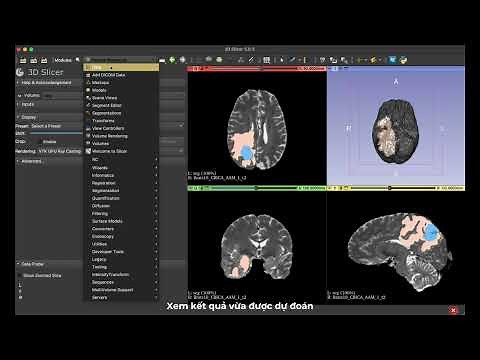The image size is (480, 360).
Task: Click the red error X status icon
Action: pyautogui.click(x=453, y=310)
